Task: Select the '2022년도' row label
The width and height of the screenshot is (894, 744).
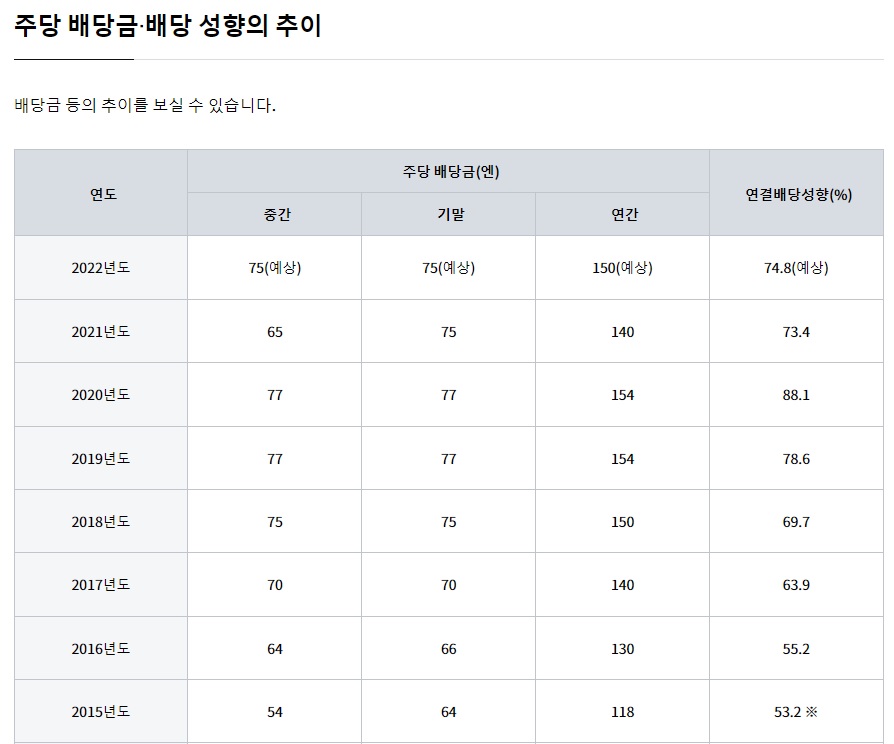Action: pyautogui.click(x=101, y=267)
